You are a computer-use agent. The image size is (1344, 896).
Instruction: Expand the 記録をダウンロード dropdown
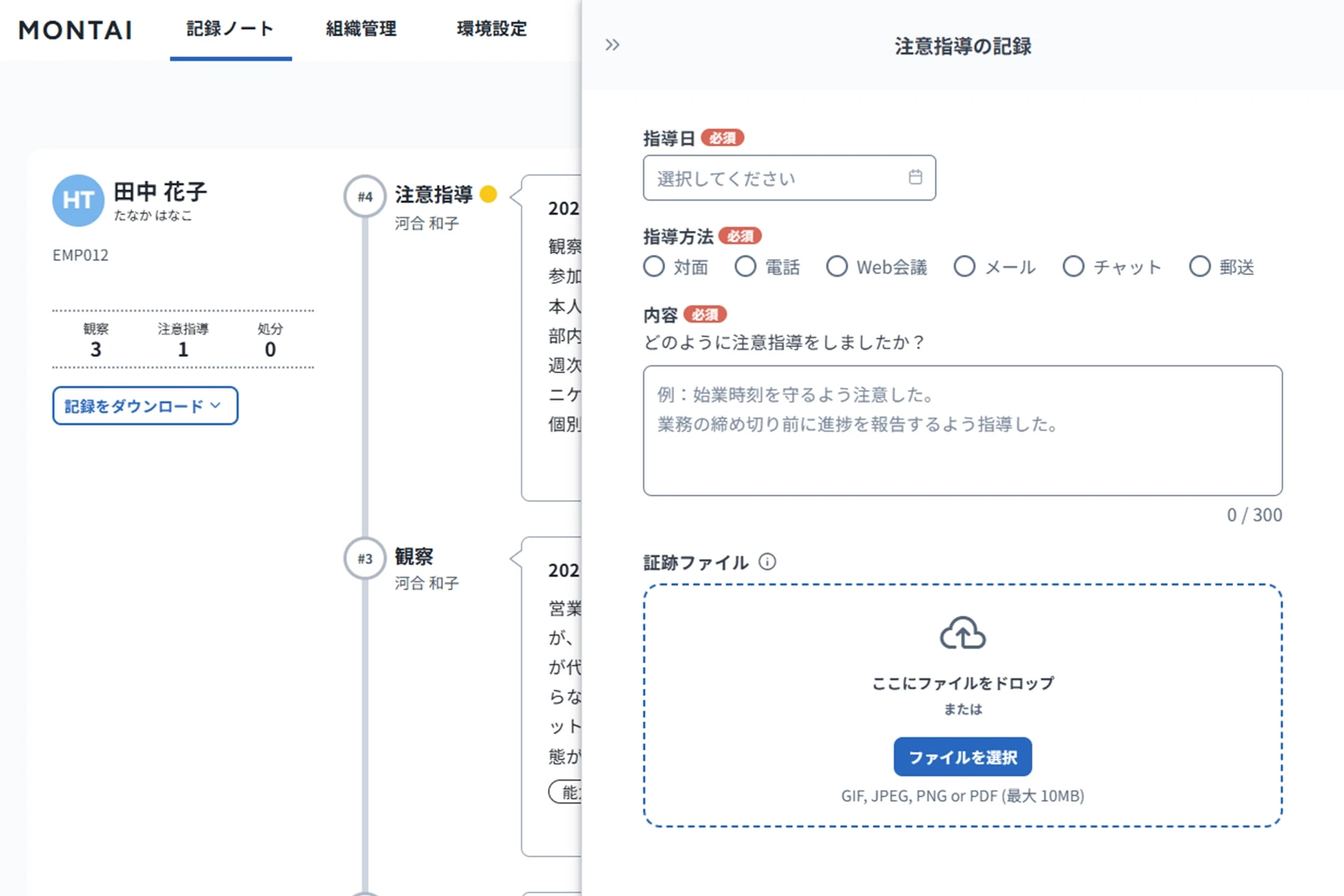coord(144,405)
